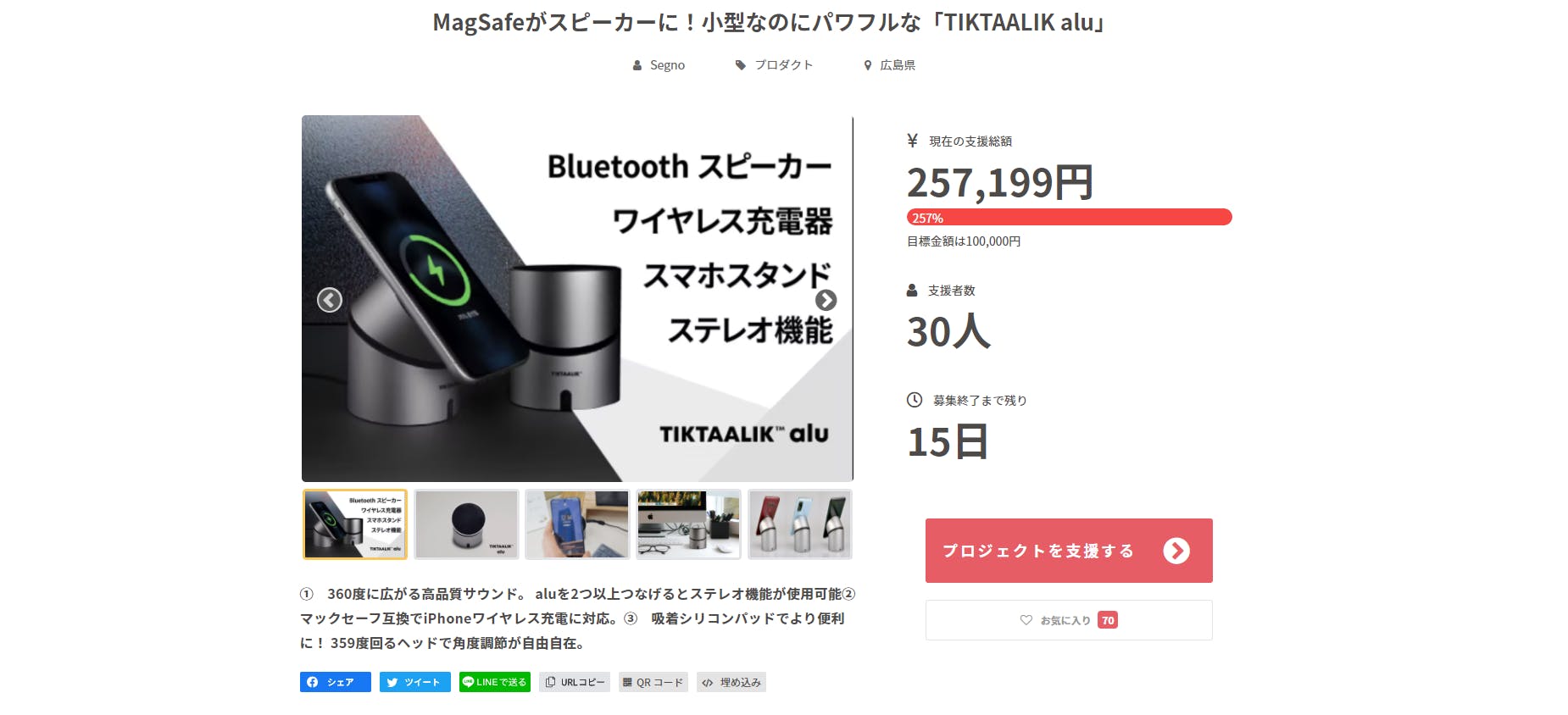Advance carousel with right arrow icon
The height and width of the screenshot is (715, 1568).
(826, 300)
